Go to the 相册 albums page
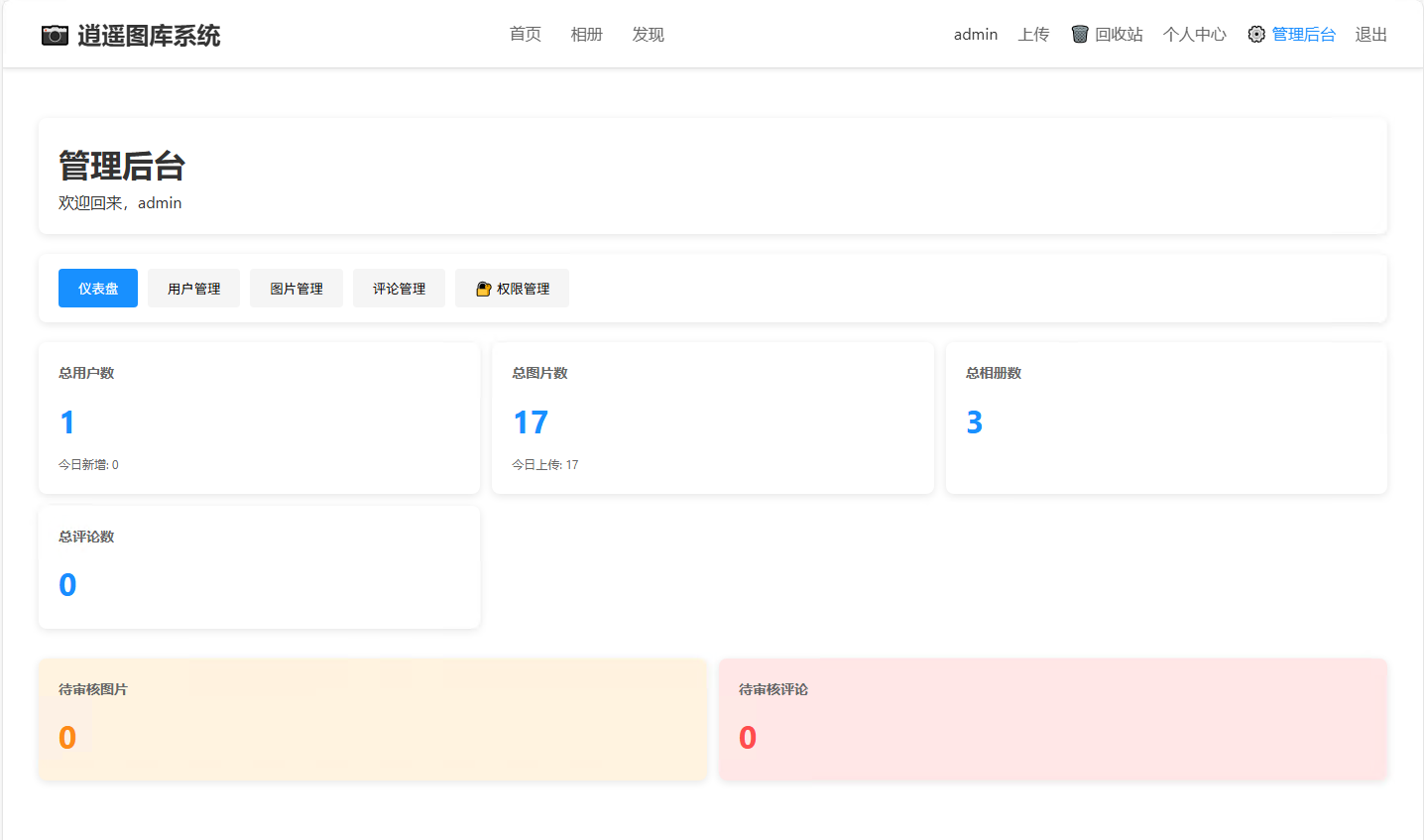This screenshot has height=840, width=1424. tap(586, 35)
